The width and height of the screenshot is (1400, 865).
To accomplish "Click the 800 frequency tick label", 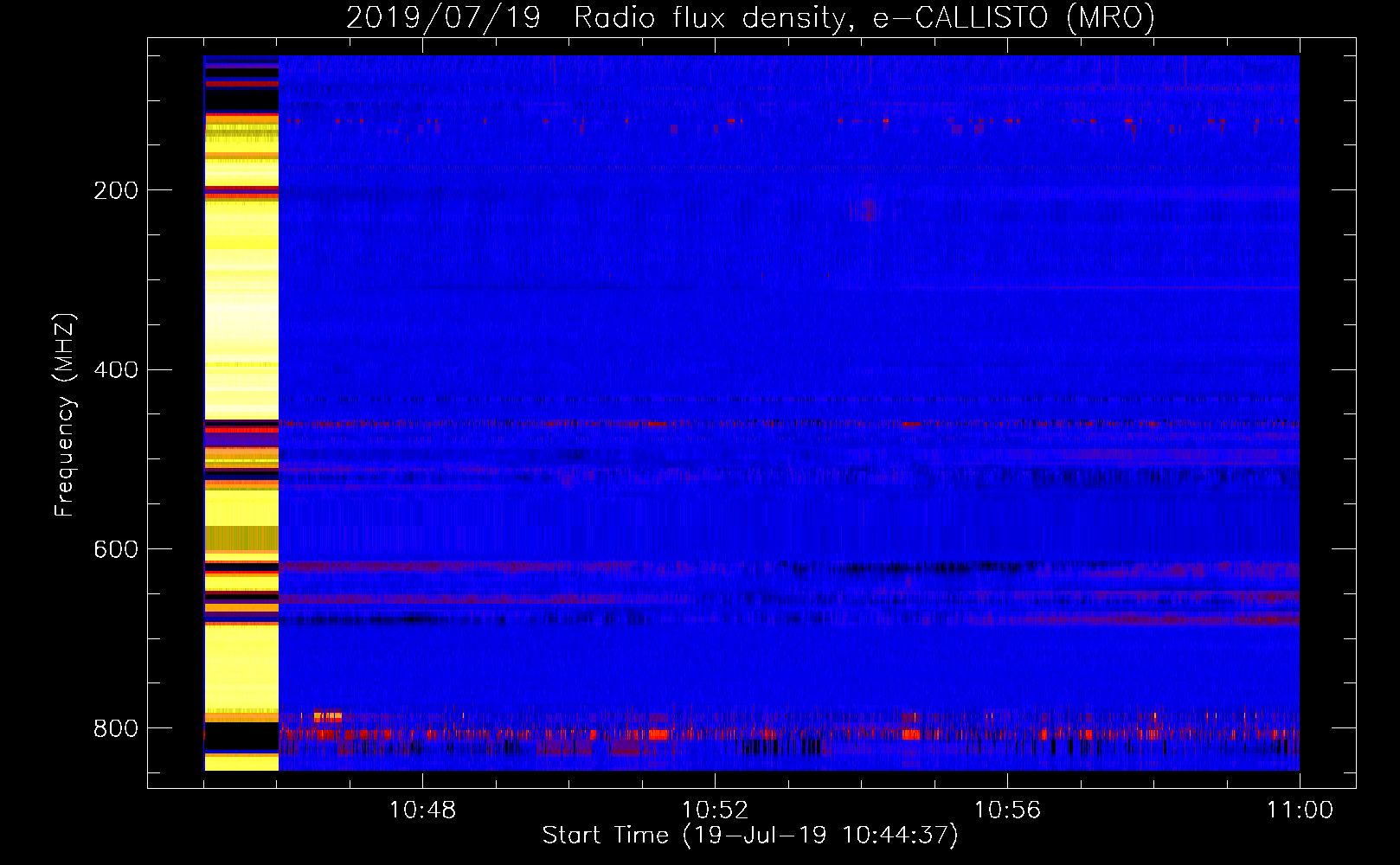I will (116, 728).
